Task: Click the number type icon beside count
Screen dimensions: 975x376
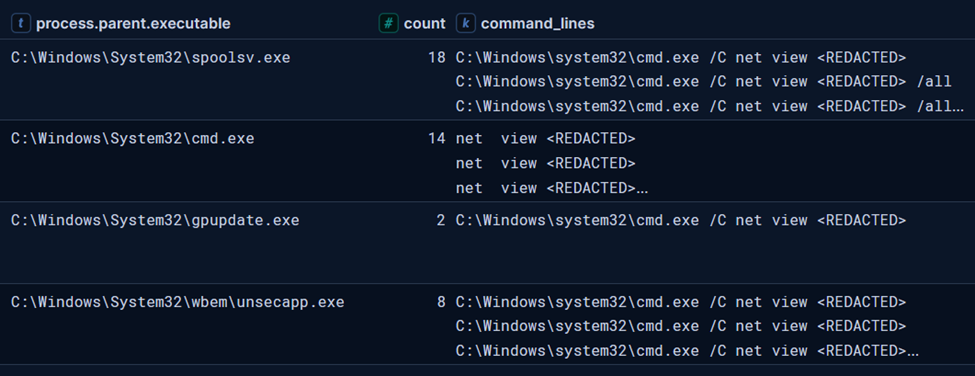Action: click(x=389, y=24)
